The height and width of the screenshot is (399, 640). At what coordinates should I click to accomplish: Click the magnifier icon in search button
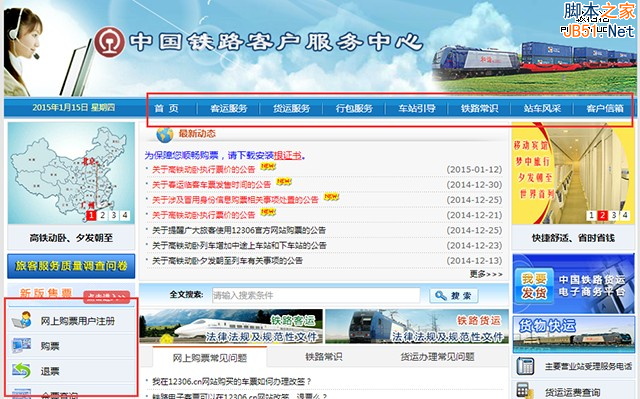[441, 295]
